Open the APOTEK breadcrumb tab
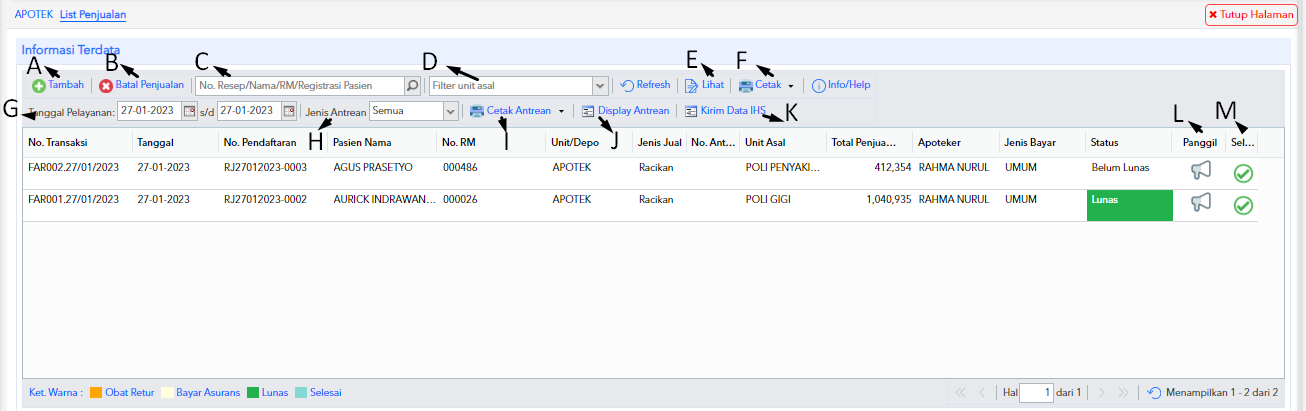Viewport: 1306px width, 411px height. point(34,15)
